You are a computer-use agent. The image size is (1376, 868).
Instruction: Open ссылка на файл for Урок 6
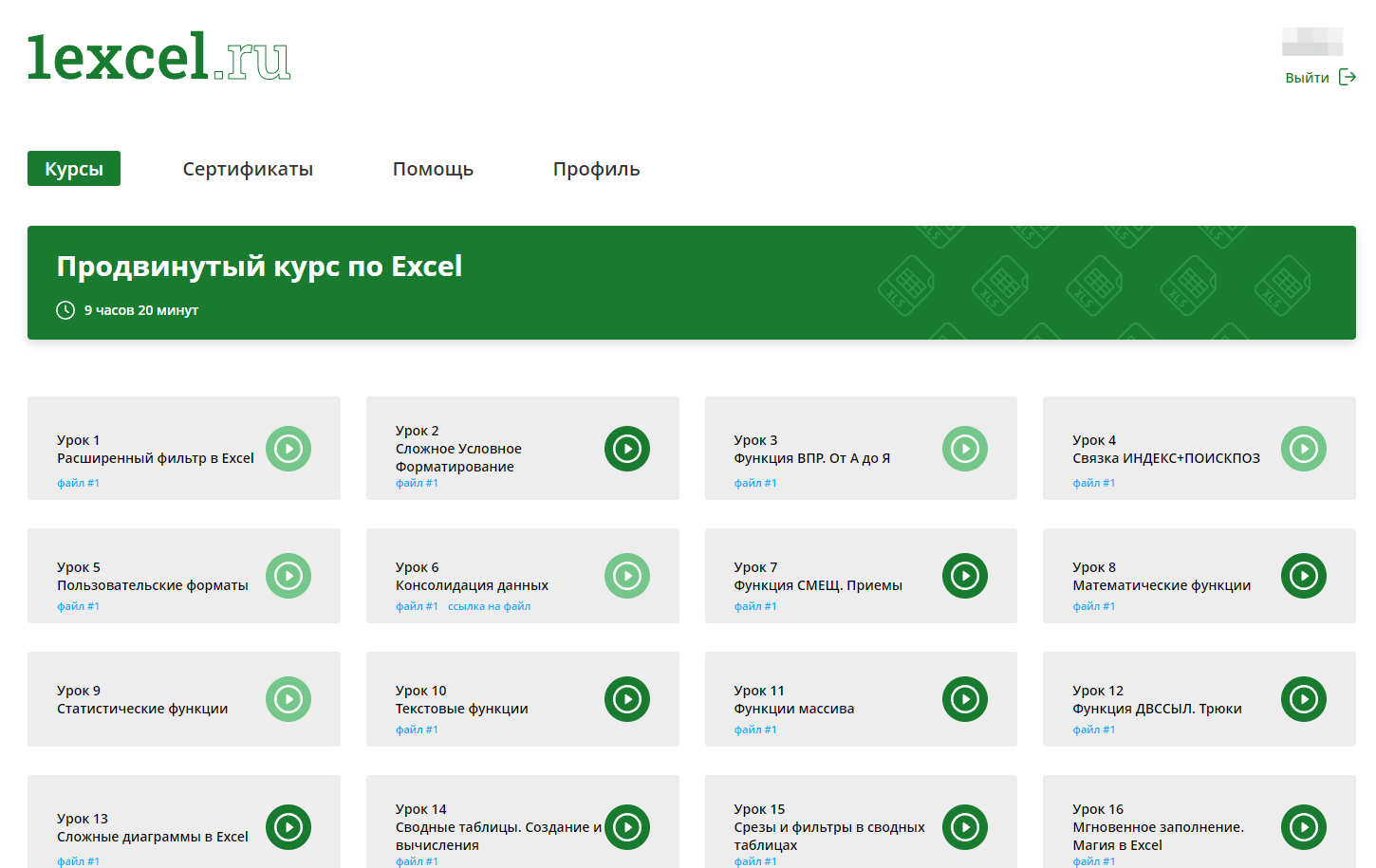tap(489, 606)
